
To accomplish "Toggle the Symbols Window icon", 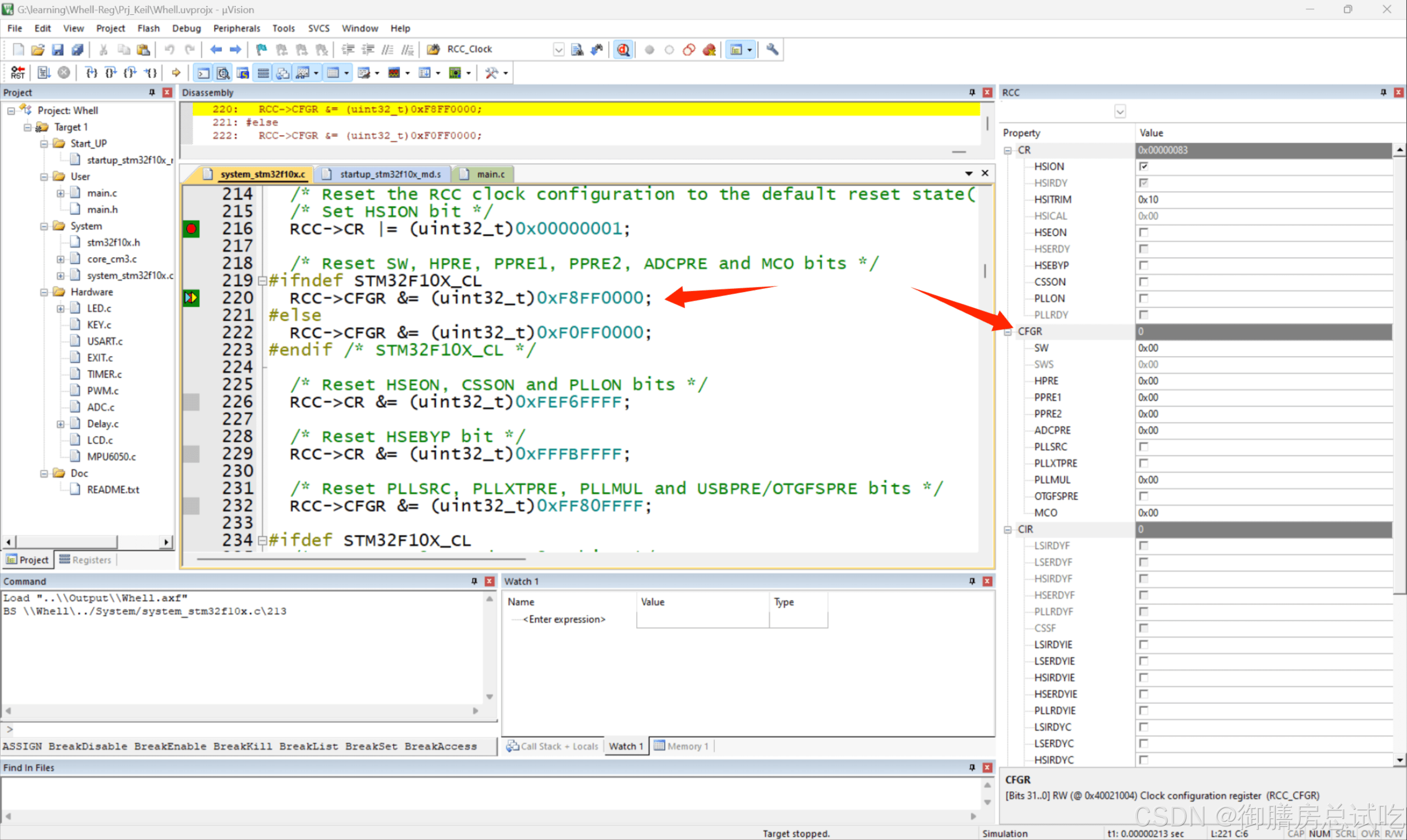I will pyautogui.click(x=243, y=73).
